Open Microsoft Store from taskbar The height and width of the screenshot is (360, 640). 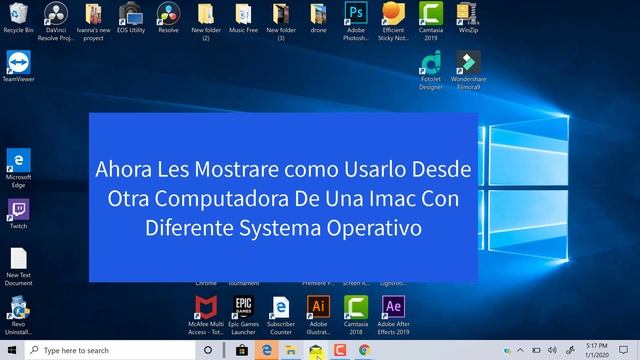[x=242, y=350]
